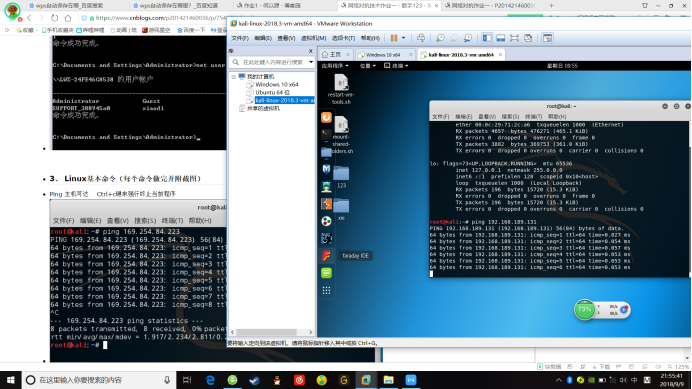Open VMware 选项卡(T) menu
The height and width of the screenshot is (389, 692).
(x=343, y=38)
